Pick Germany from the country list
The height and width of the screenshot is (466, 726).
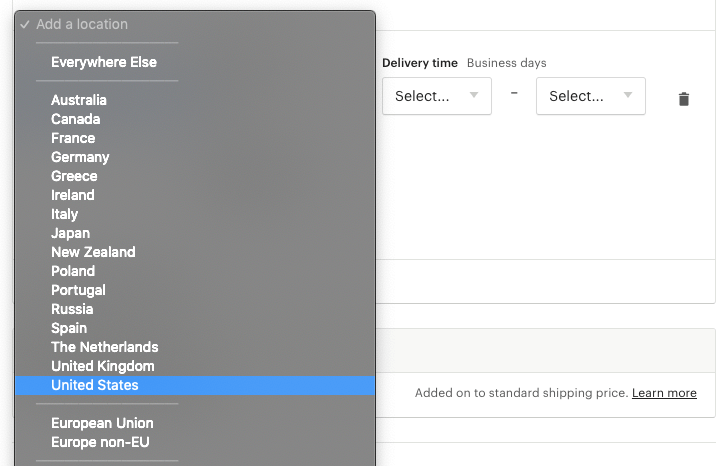tap(195, 157)
